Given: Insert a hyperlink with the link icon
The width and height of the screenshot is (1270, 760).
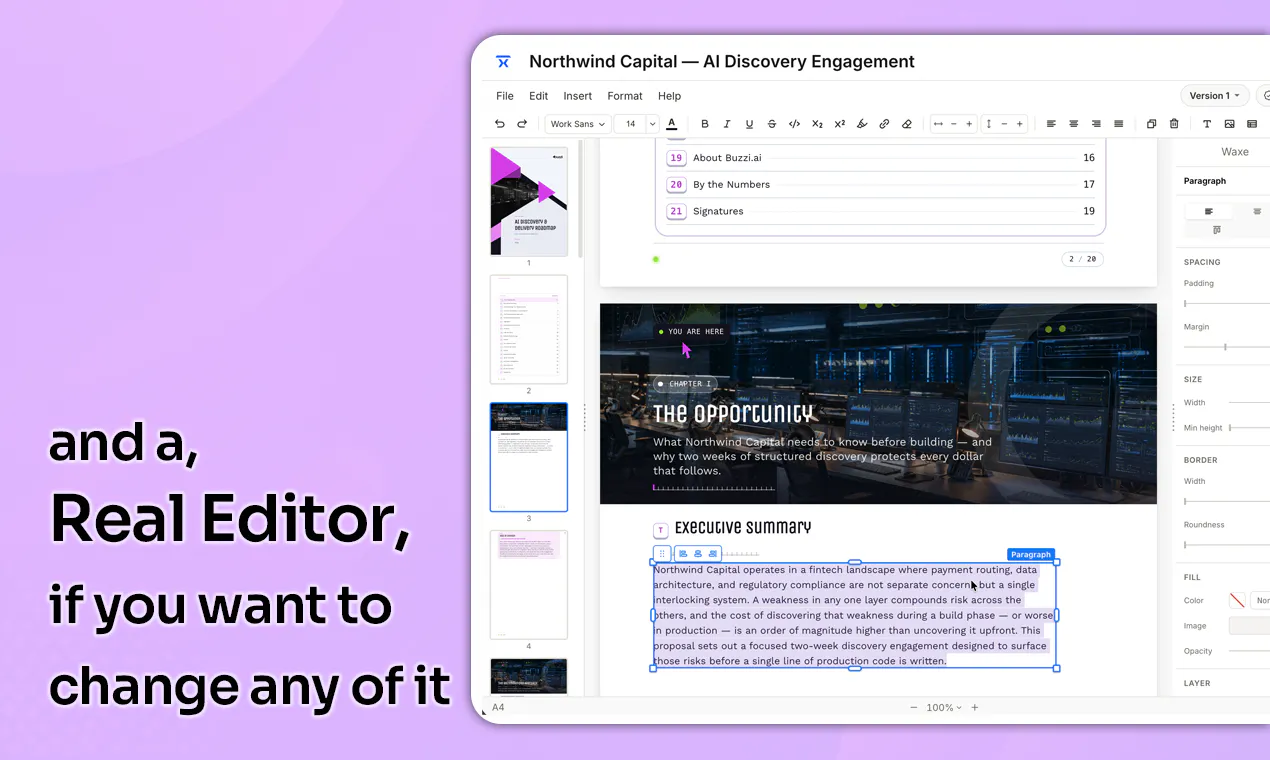Looking at the screenshot, I should (884, 124).
